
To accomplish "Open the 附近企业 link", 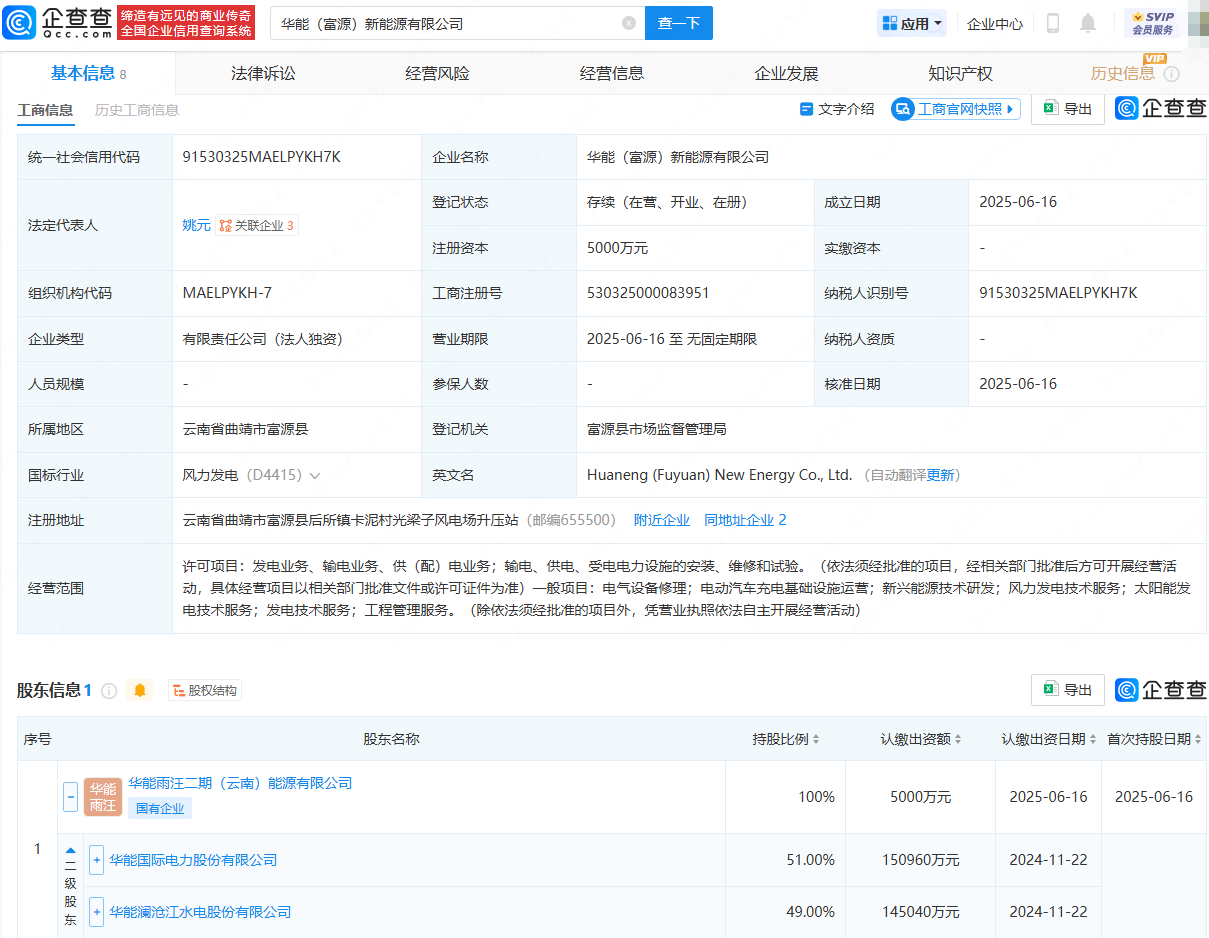I will click(x=661, y=520).
